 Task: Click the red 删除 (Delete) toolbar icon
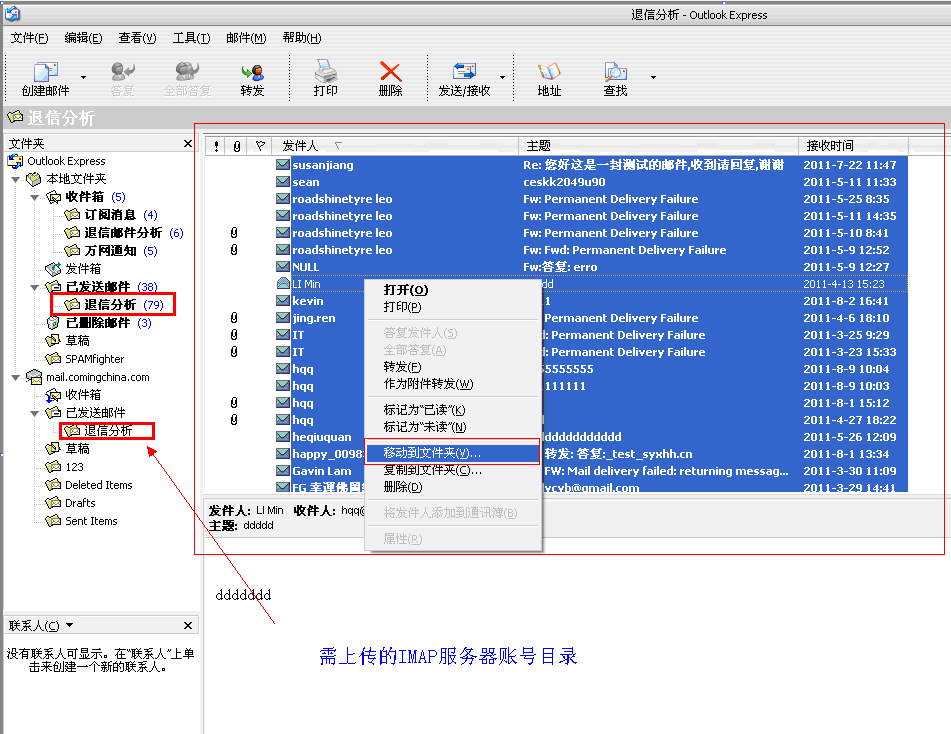click(x=390, y=73)
